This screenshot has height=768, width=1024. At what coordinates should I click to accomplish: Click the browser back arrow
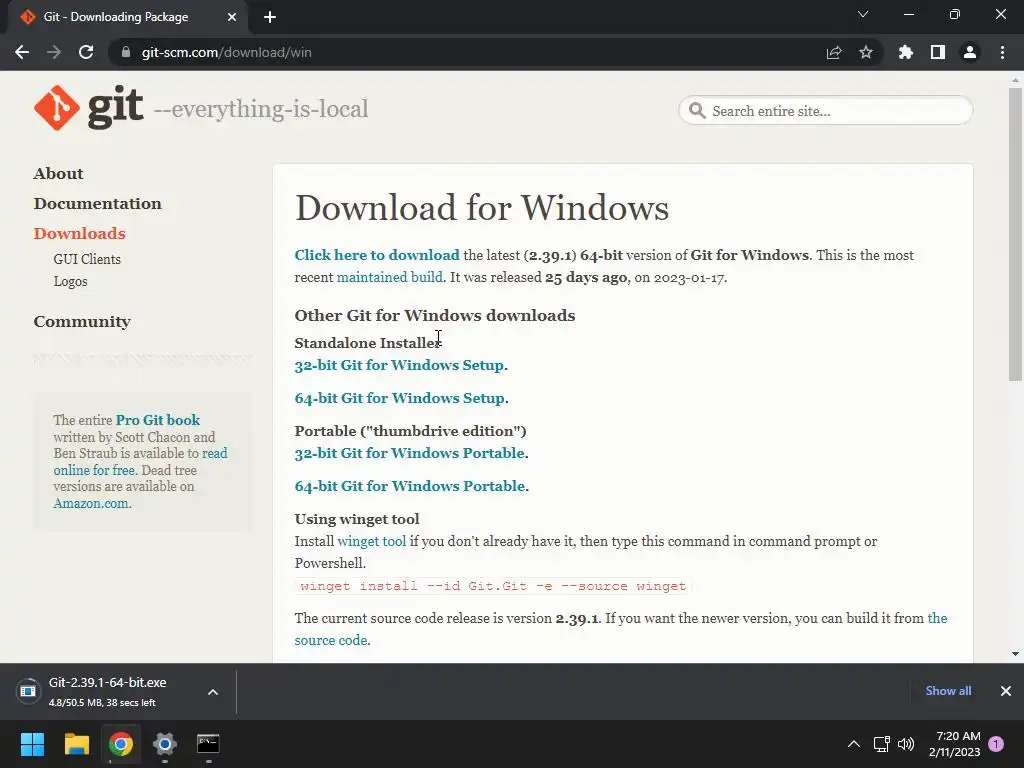tap(22, 52)
